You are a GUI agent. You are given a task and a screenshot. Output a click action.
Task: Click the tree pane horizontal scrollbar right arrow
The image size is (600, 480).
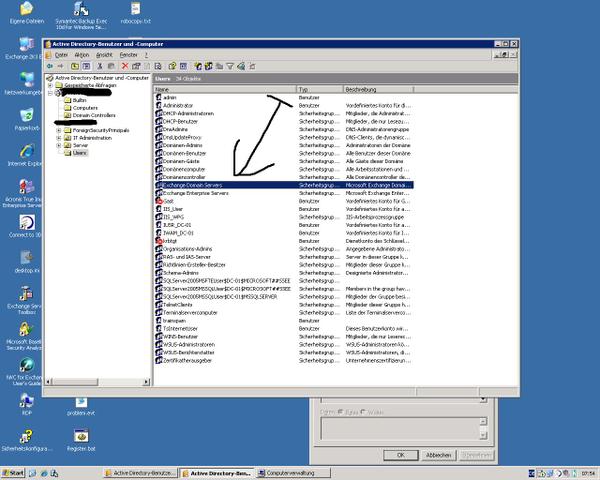pos(146,382)
